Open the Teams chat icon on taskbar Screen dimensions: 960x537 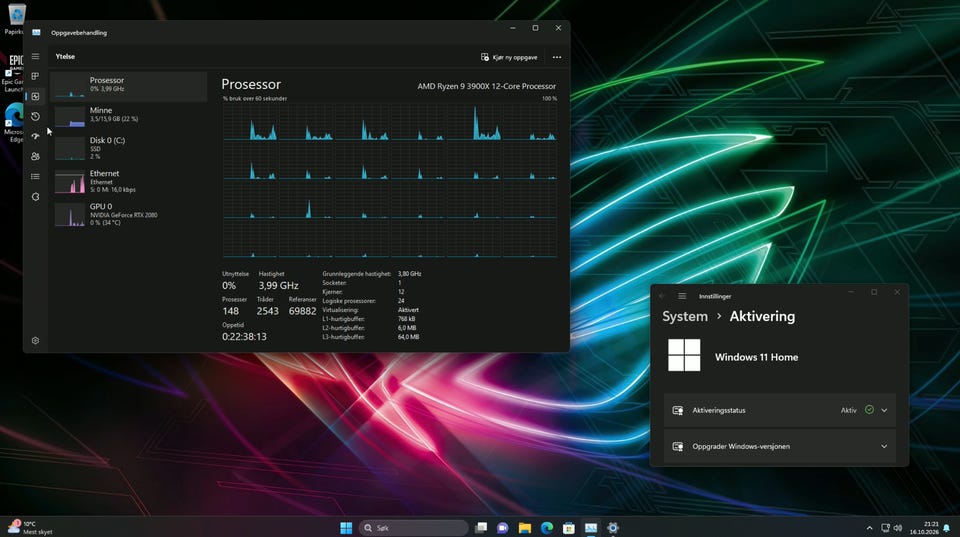tap(503, 528)
